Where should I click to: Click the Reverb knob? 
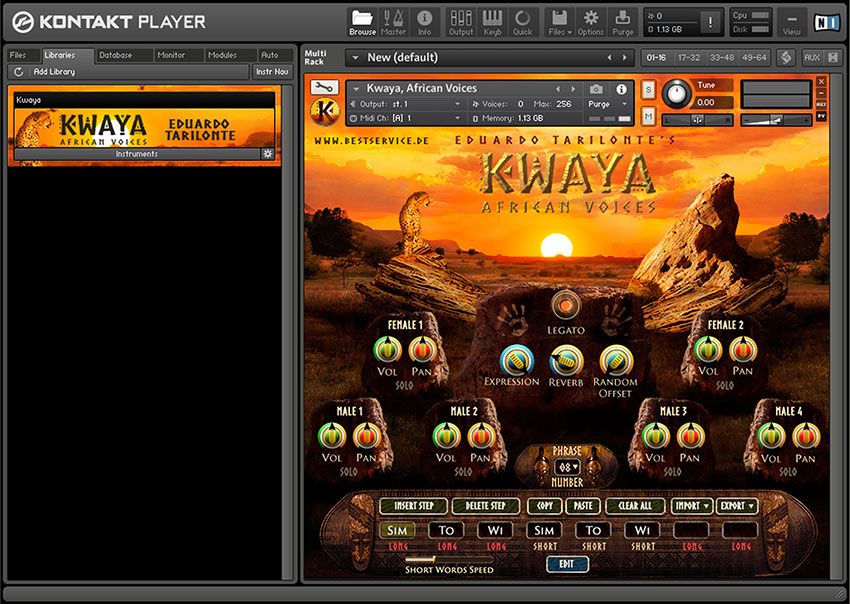(566, 361)
